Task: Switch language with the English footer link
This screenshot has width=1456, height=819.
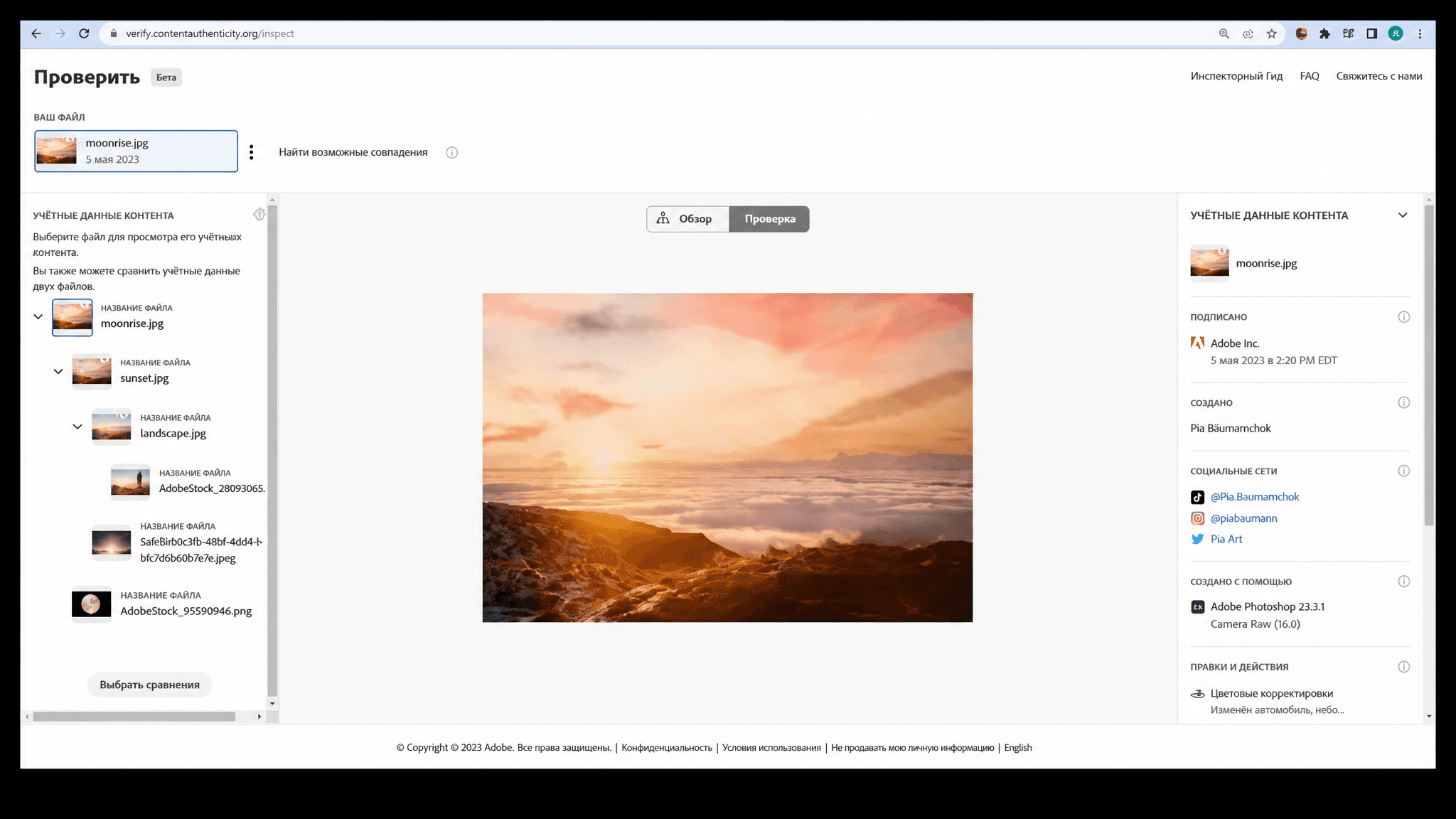Action: 1017,747
